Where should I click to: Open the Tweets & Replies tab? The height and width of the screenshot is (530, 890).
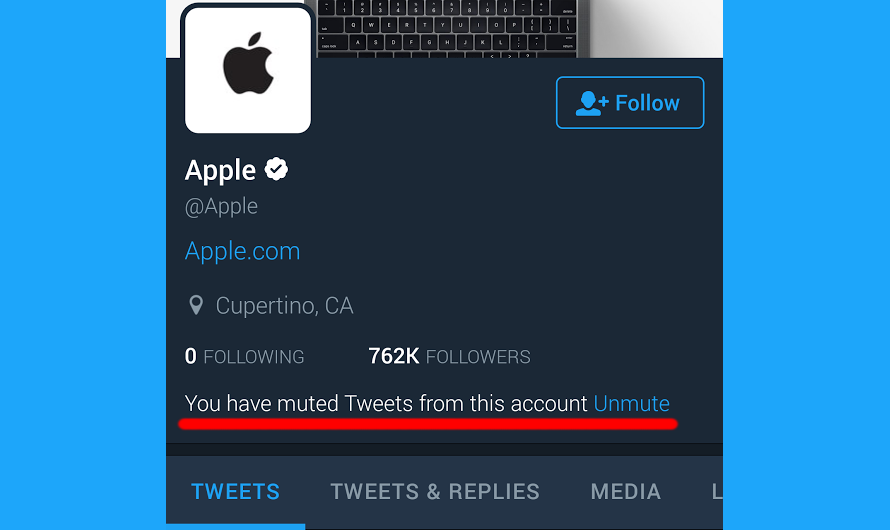pyautogui.click(x=435, y=491)
